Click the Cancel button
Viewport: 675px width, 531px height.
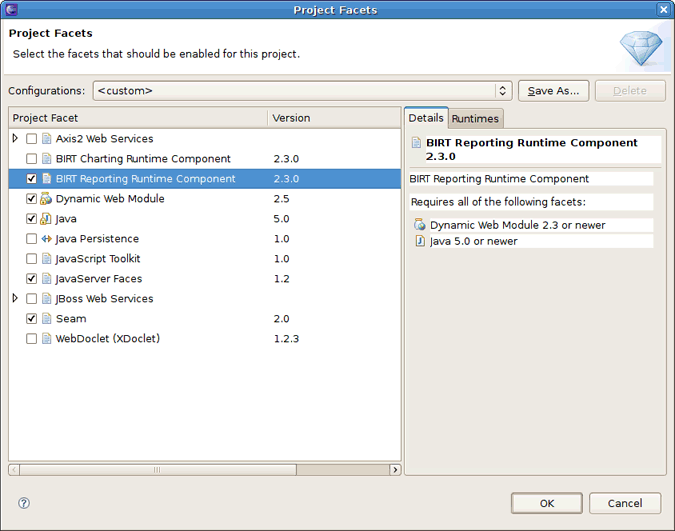[625, 503]
